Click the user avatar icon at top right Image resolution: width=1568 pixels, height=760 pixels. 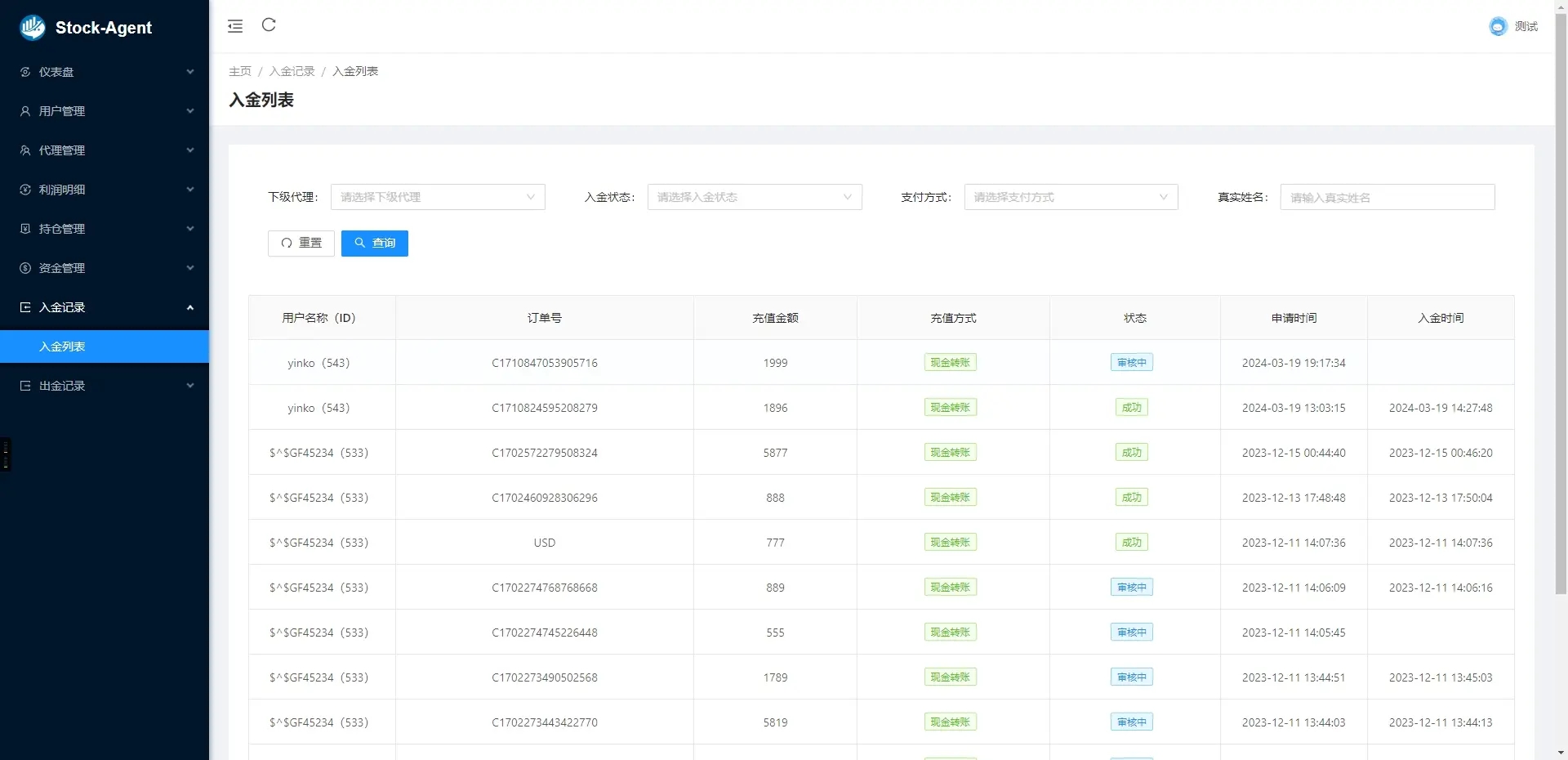pyautogui.click(x=1497, y=27)
